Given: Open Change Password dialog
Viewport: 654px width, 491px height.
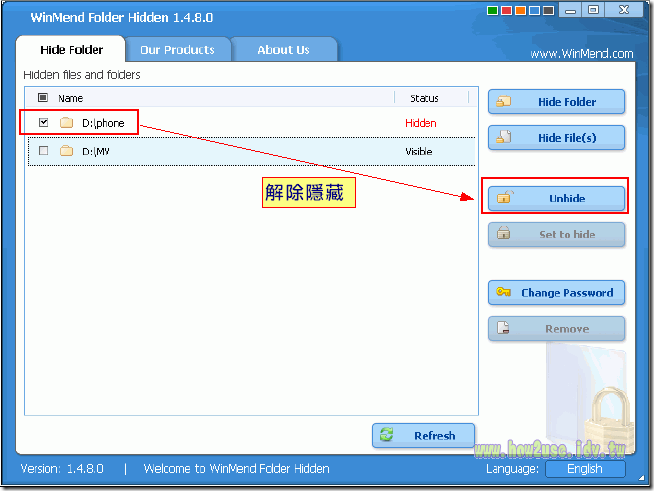Looking at the screenshot, I should click(556, 292).
